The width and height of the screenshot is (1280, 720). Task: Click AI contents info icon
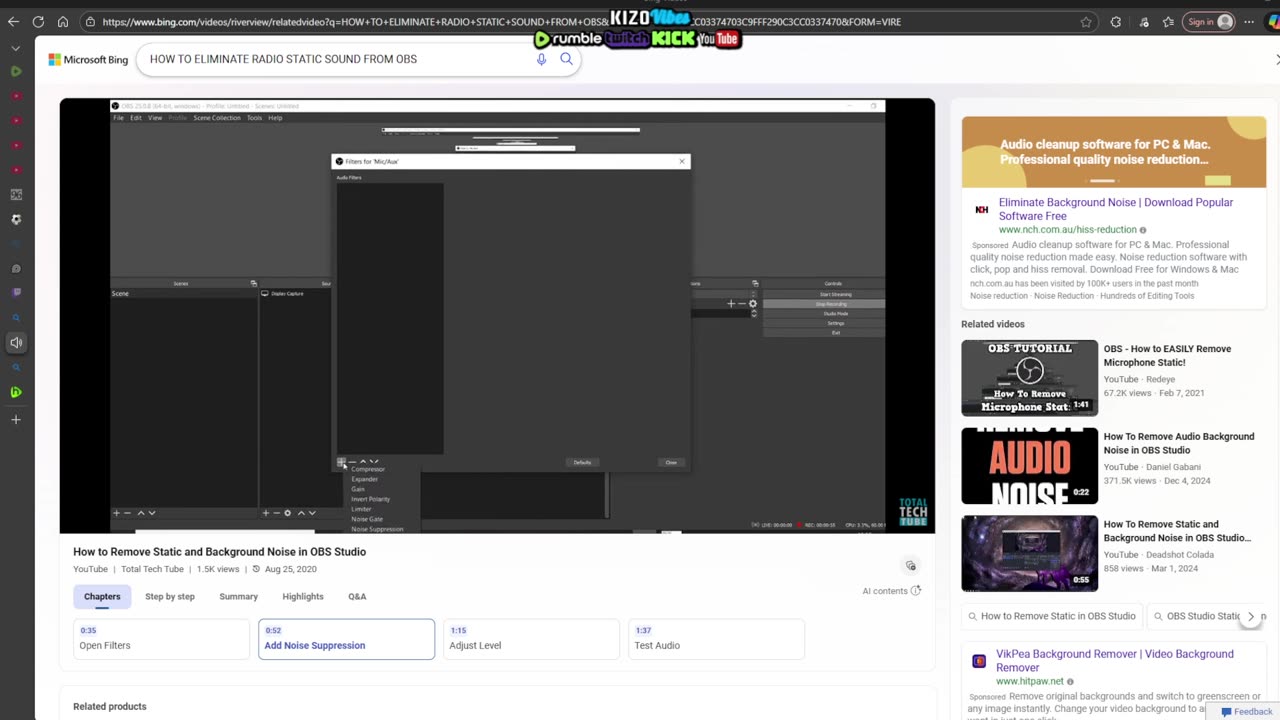coord(916,591)
